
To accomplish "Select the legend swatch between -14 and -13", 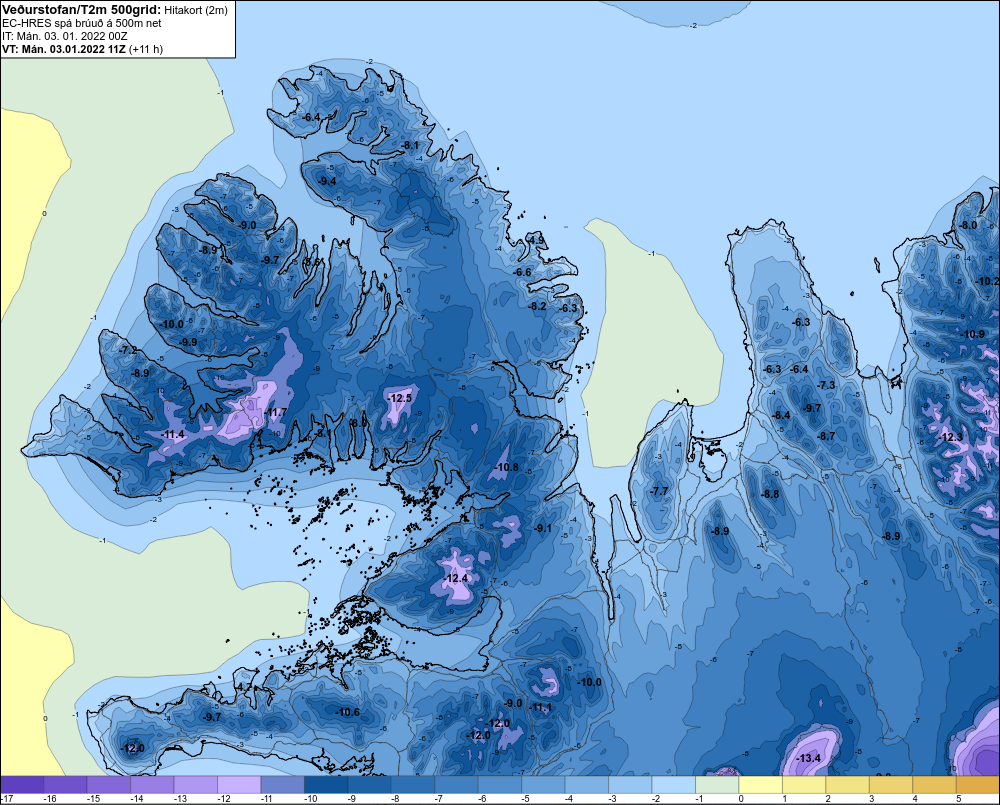I will (152, 785).
